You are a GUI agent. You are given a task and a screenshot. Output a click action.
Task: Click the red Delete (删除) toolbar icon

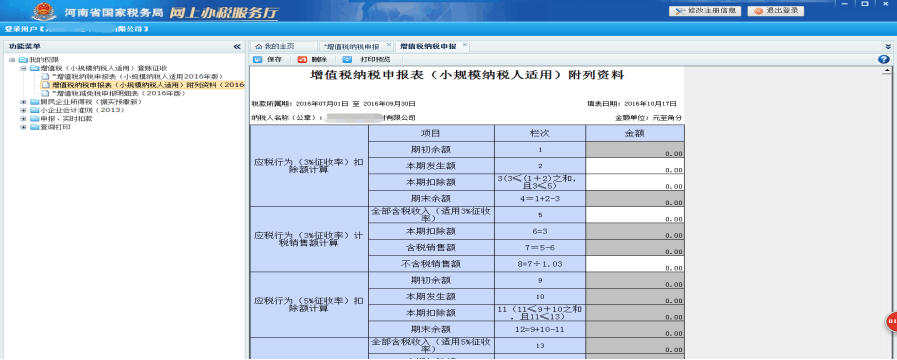[302, 59]
